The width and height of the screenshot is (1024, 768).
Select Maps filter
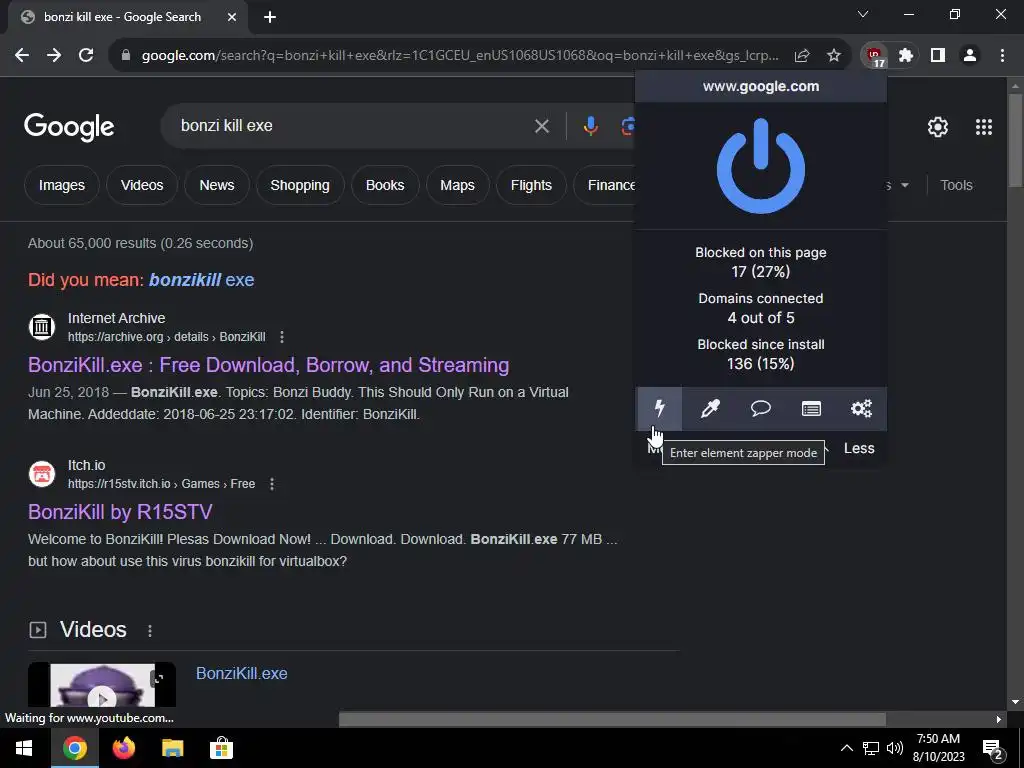click(457, 185)
